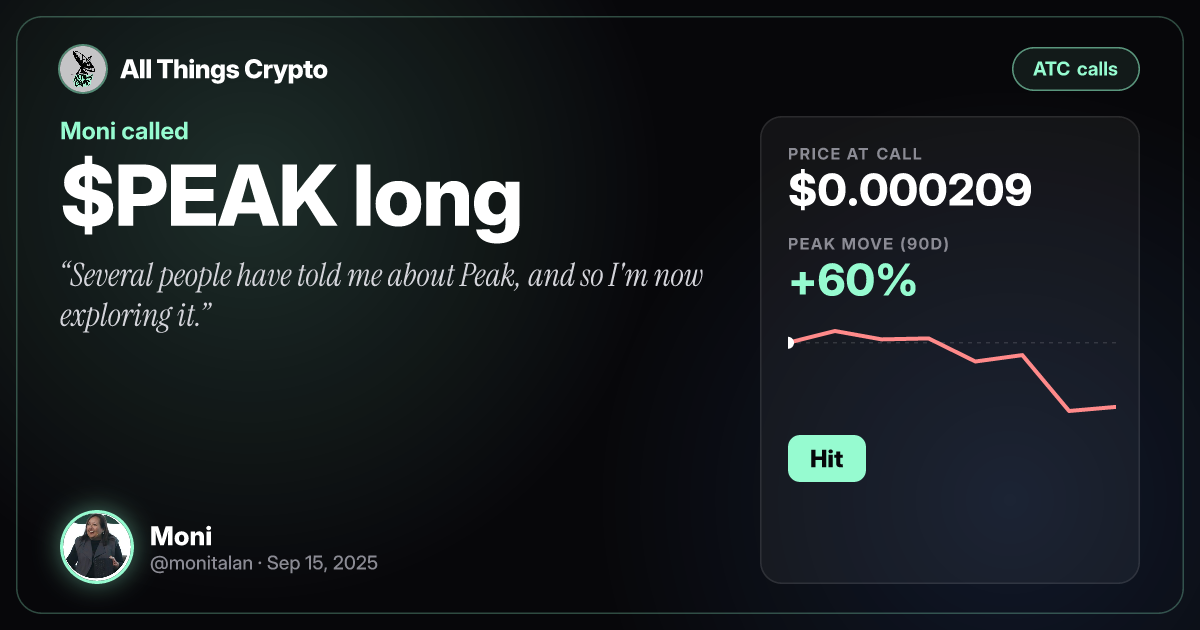Click the Moni called label
The height and width of the screenshot is (630, 1200).
tap(124, 131)
